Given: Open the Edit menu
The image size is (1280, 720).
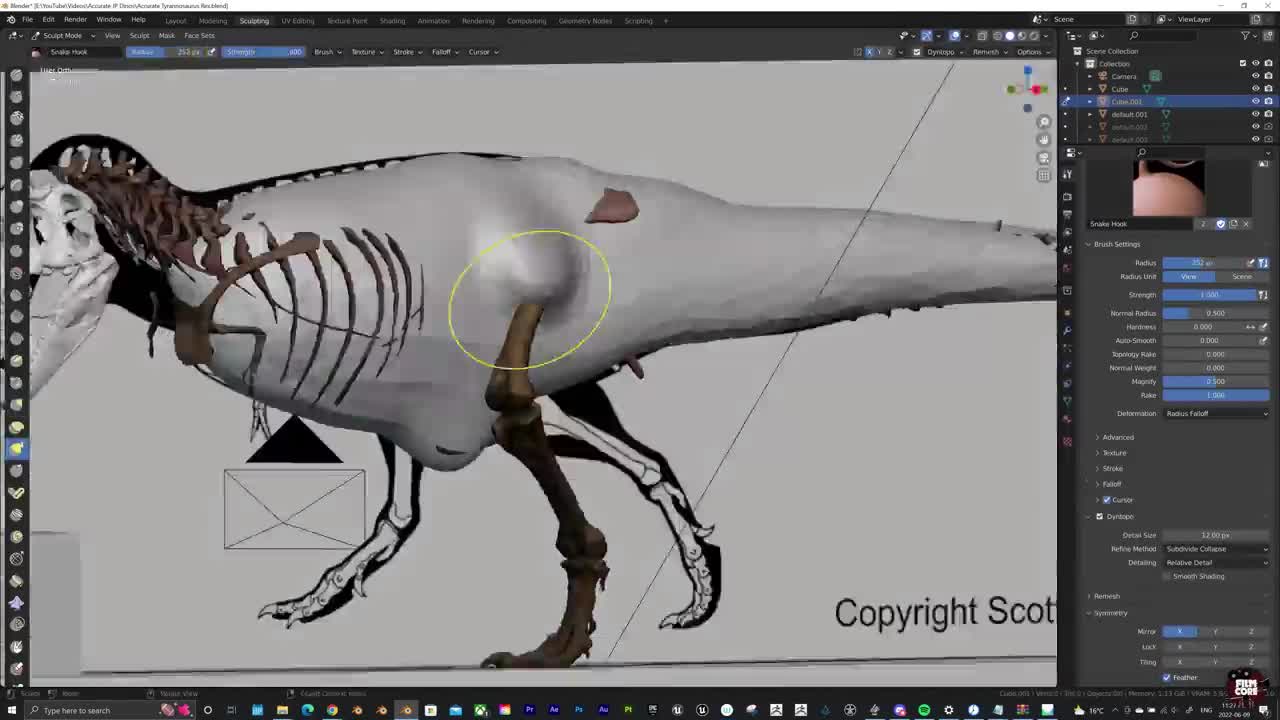Looking at the screenshot, I should (x=48, y=20).
